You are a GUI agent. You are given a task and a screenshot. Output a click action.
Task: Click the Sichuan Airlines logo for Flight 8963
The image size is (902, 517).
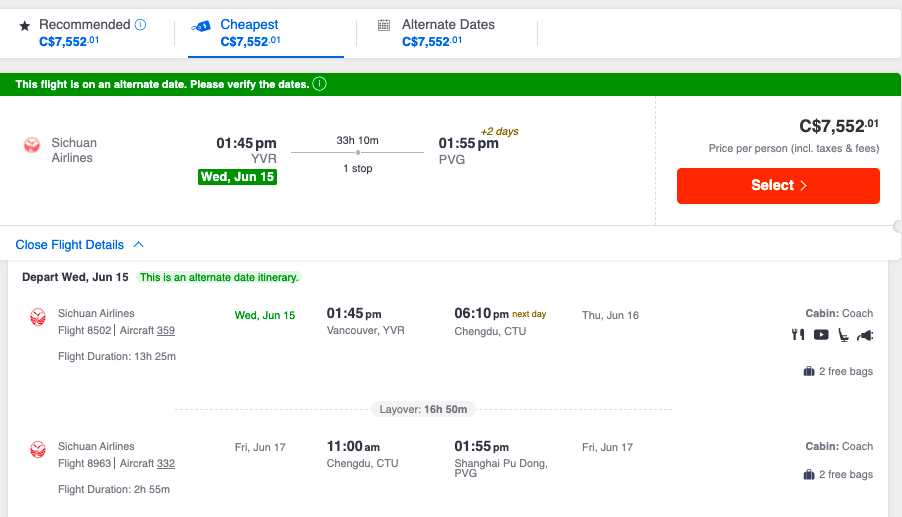[38, 449]
